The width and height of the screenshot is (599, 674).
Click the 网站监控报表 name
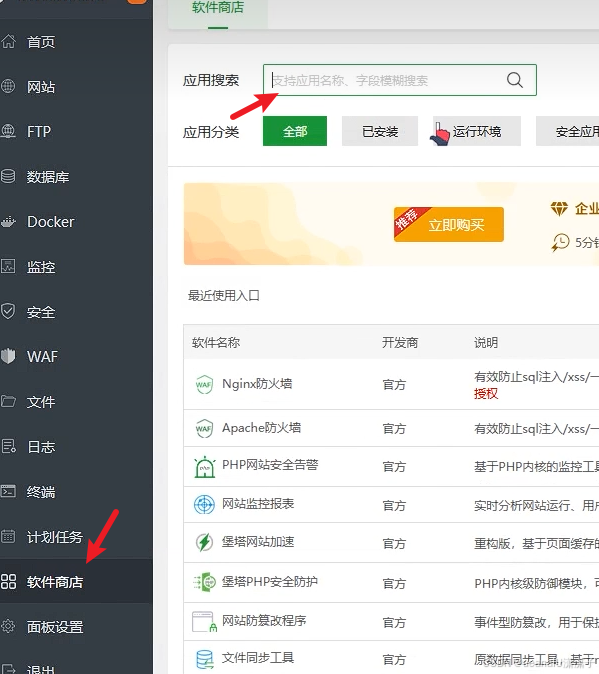click(258, 503)
